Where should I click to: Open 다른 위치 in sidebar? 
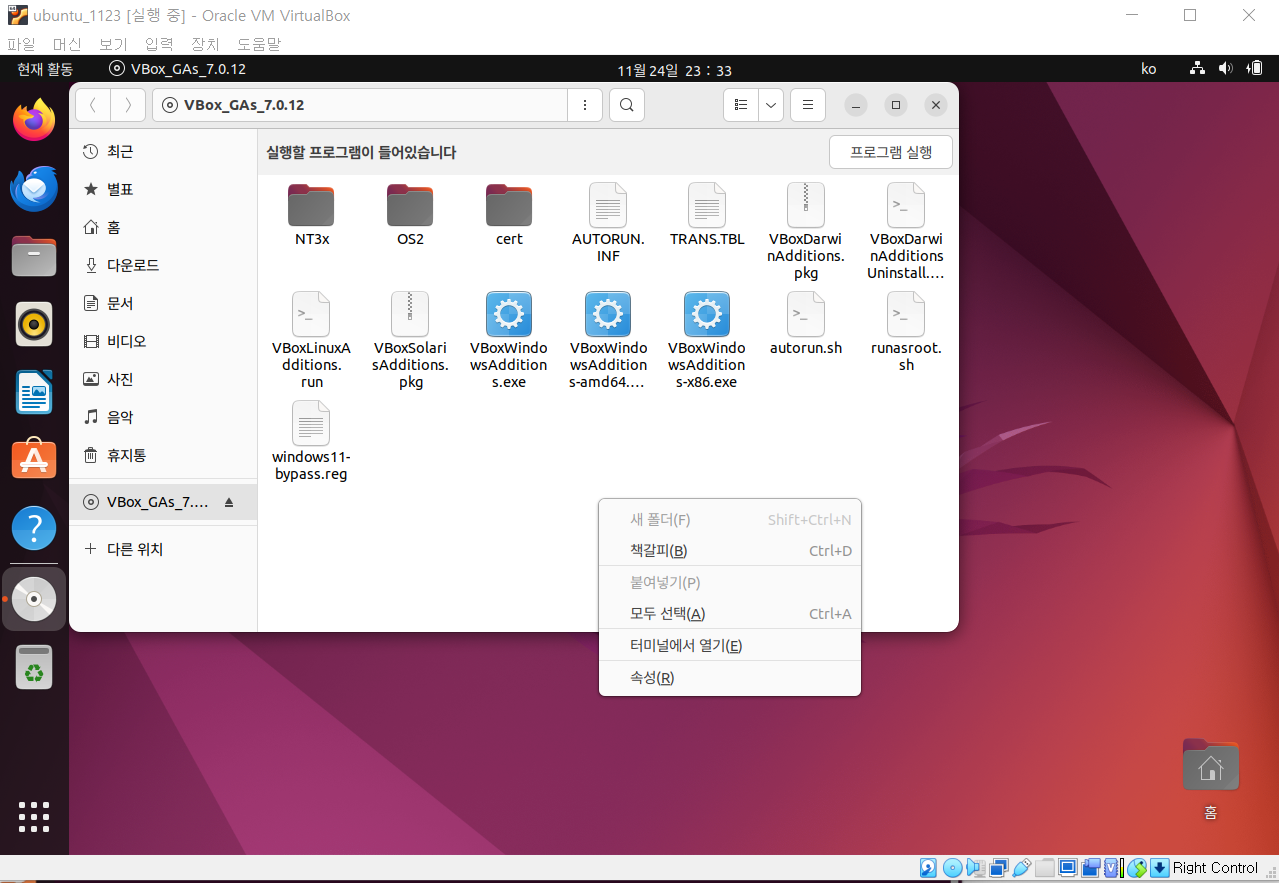tap(163, 549)
